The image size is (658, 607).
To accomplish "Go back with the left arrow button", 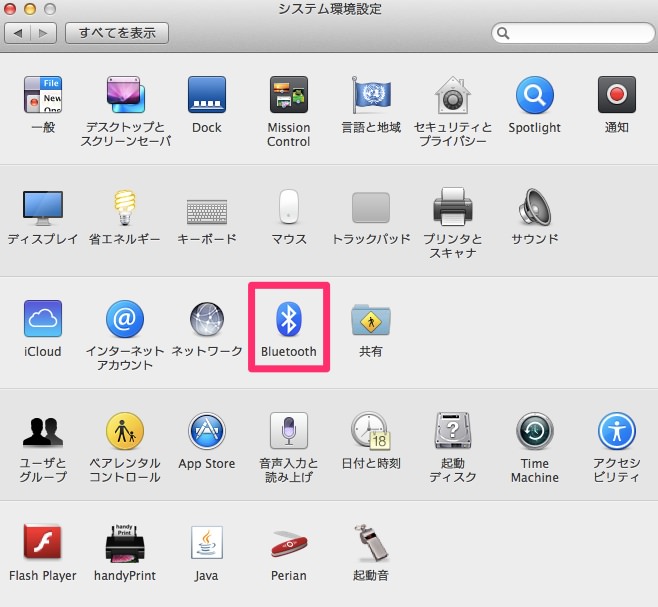I will (18, 33).
